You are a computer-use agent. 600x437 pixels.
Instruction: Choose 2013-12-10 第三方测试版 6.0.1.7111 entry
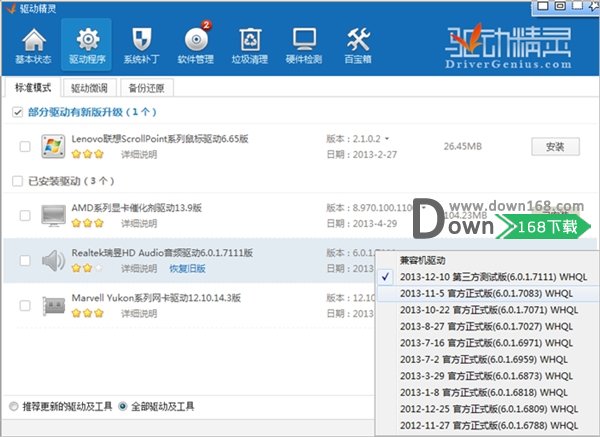pos(489,277)
